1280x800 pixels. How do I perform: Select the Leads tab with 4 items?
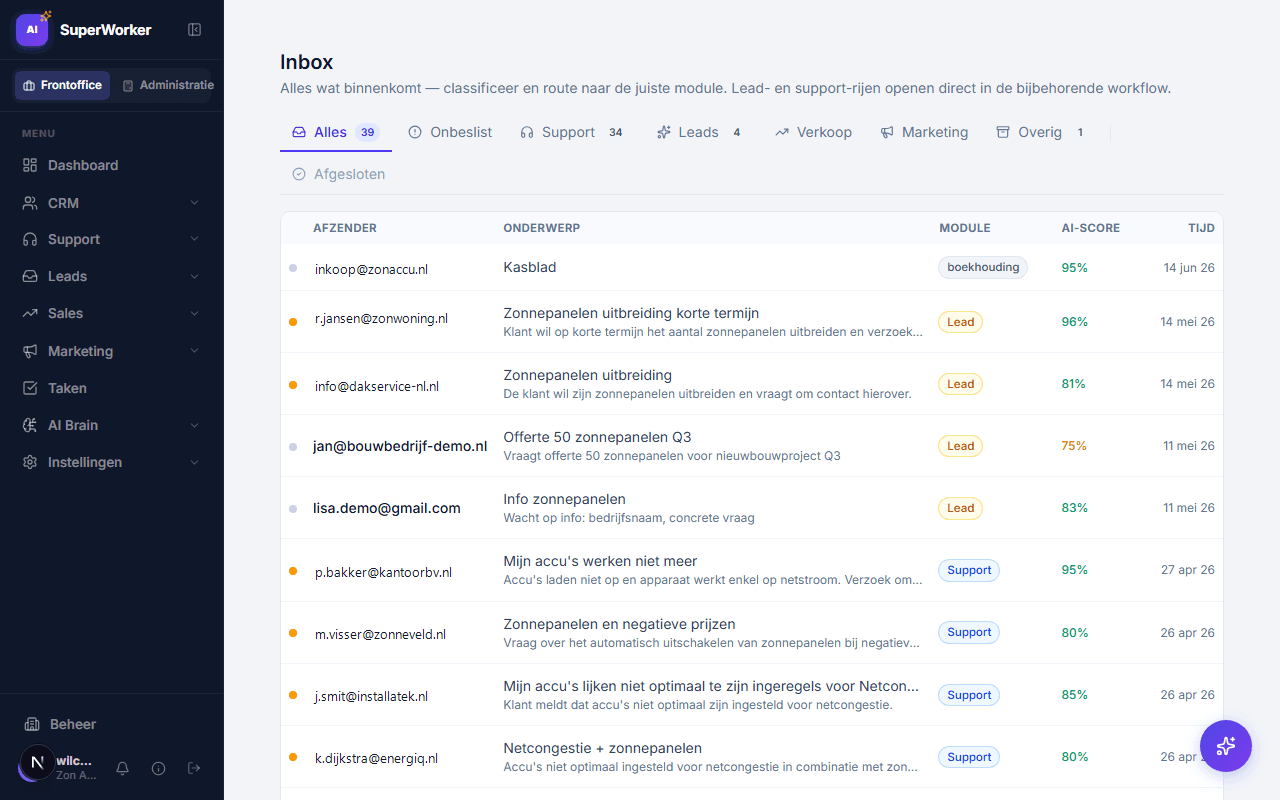click(699, 132)
